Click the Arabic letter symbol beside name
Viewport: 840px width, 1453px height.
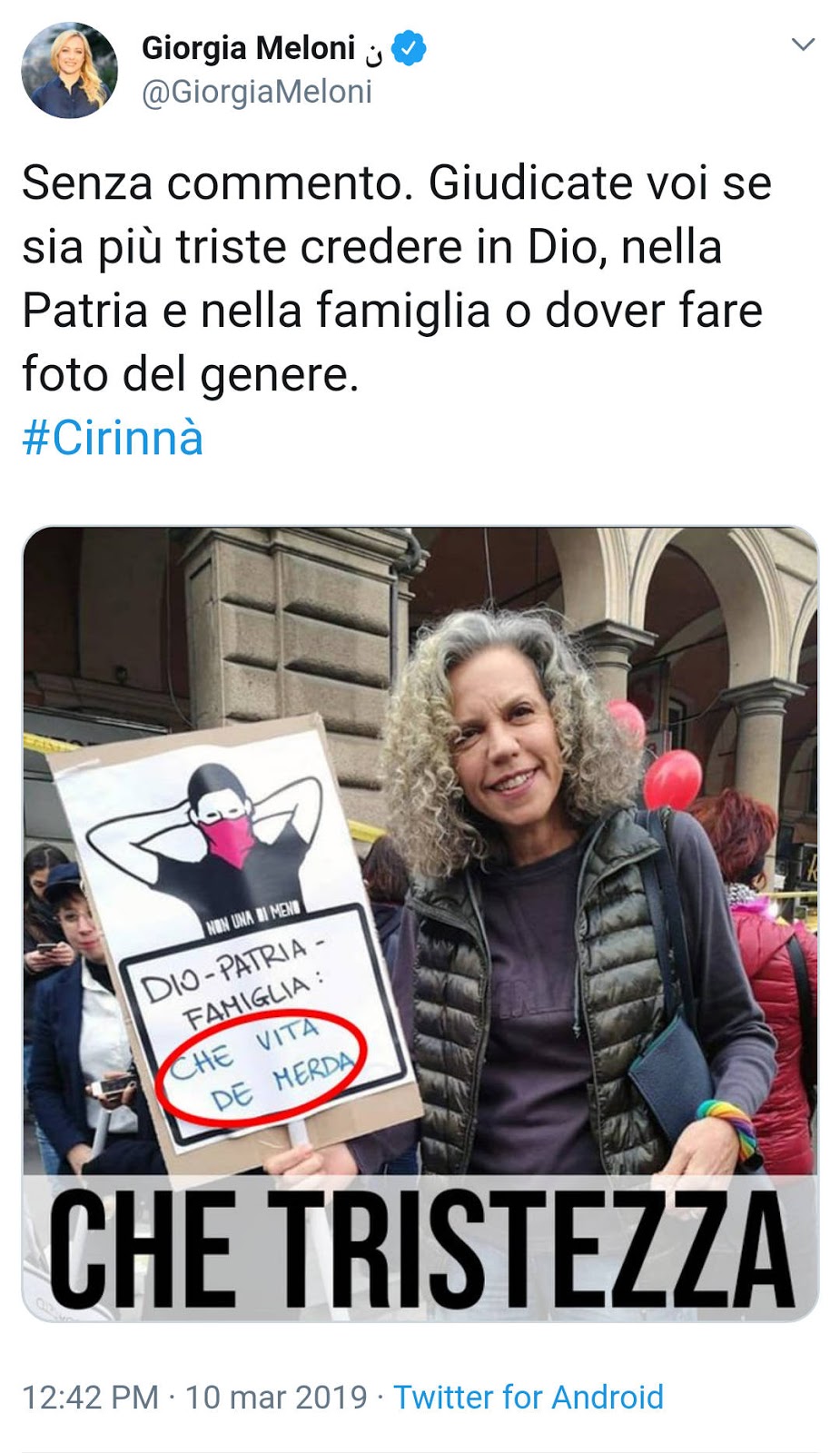pyautogui.click(x=373, y=53)
